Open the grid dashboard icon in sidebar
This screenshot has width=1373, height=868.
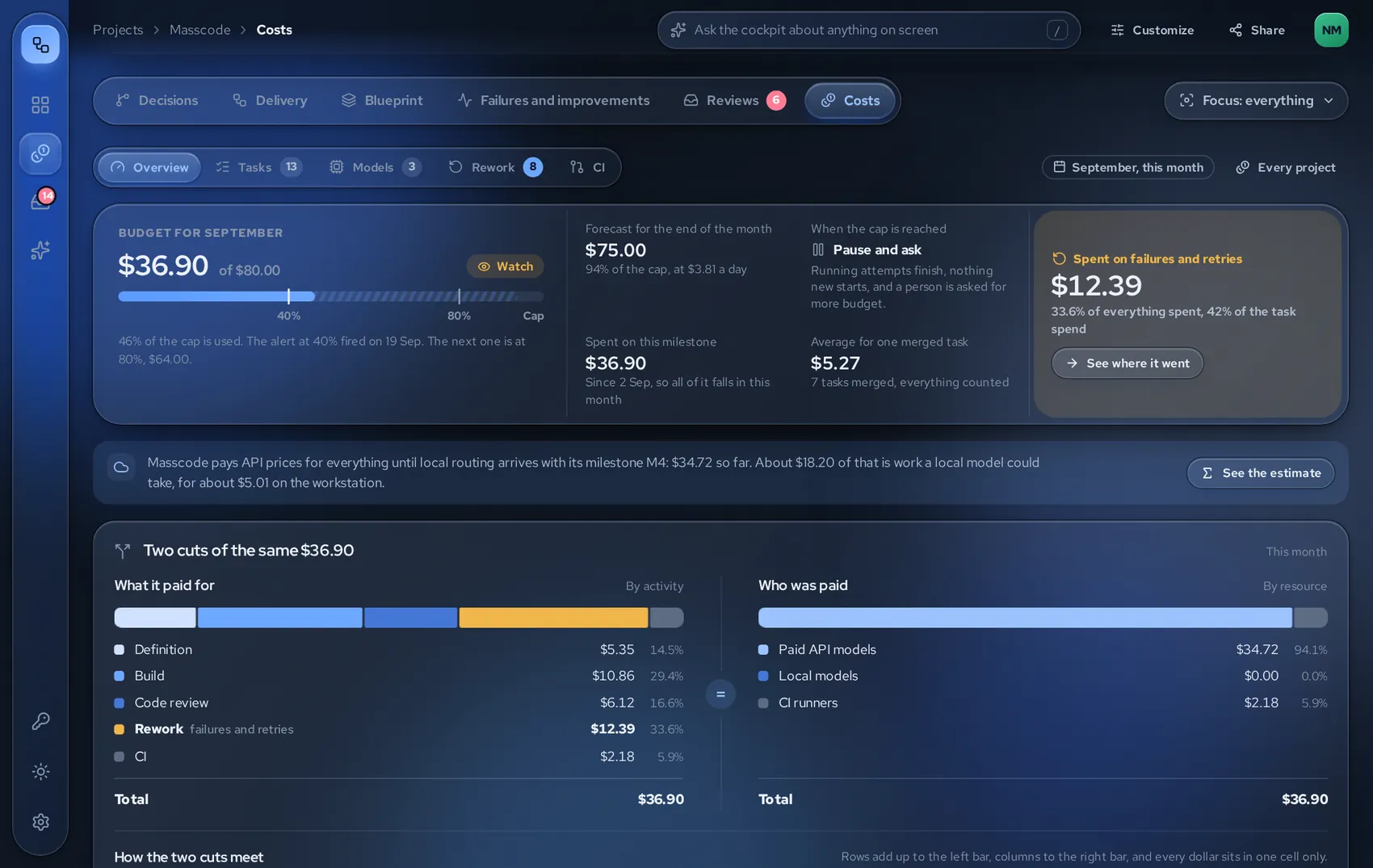[x=40, y=105]
